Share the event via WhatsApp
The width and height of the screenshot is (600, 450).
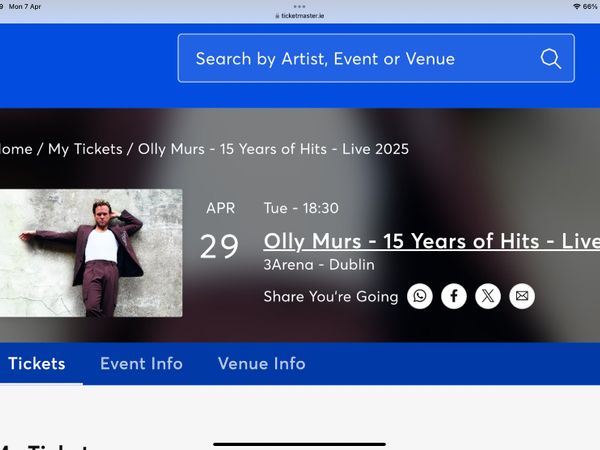click(x=420, y=296)
